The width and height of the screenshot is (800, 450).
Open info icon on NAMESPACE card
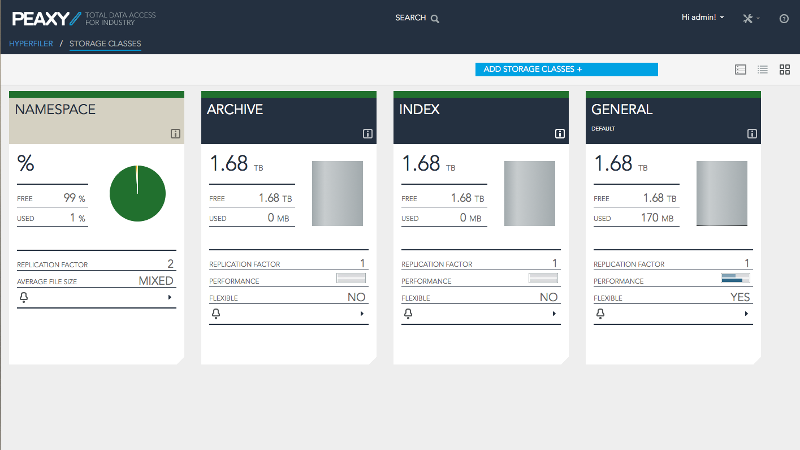(x=175, y=133)
